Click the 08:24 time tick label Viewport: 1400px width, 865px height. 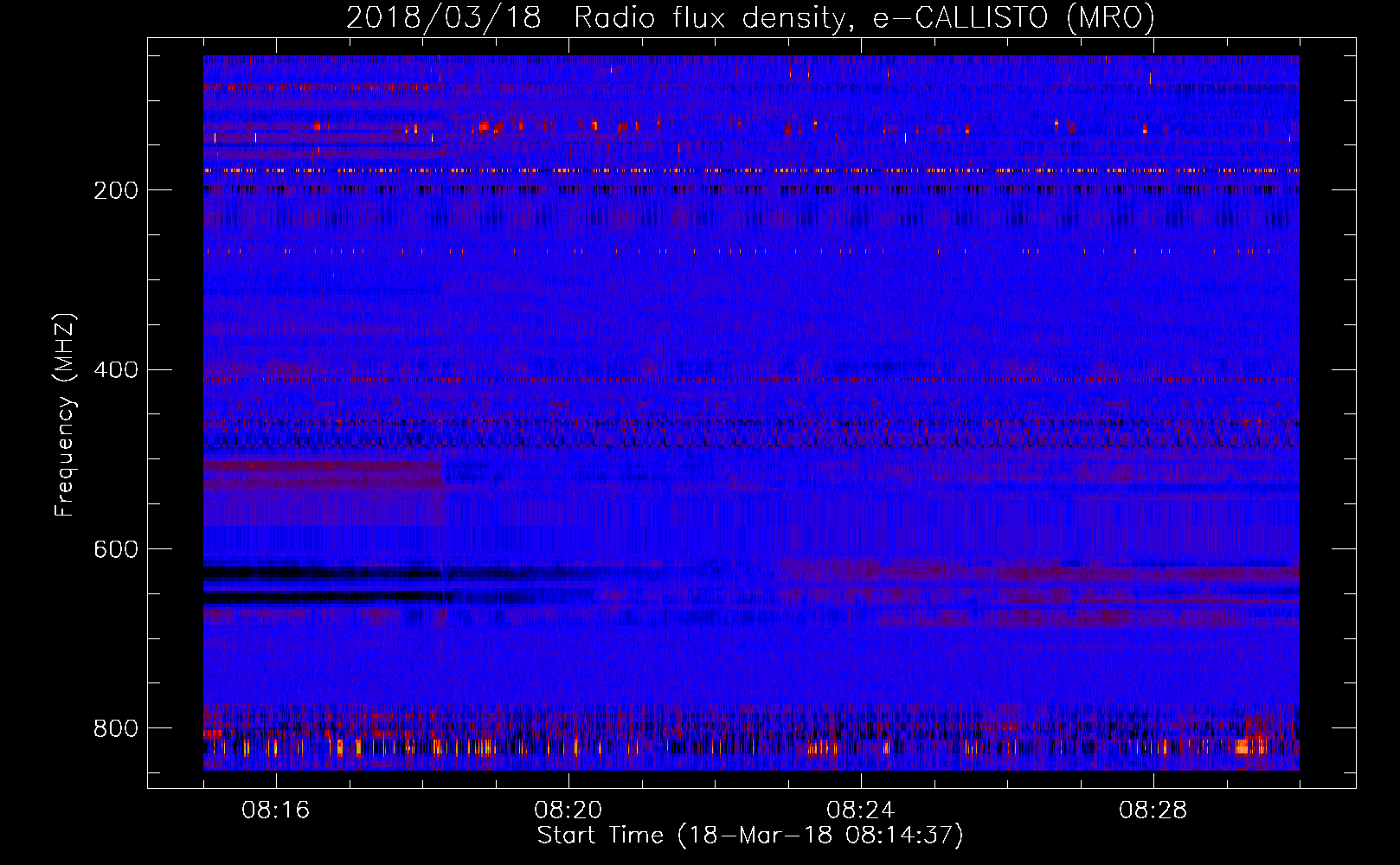(861, 811)
